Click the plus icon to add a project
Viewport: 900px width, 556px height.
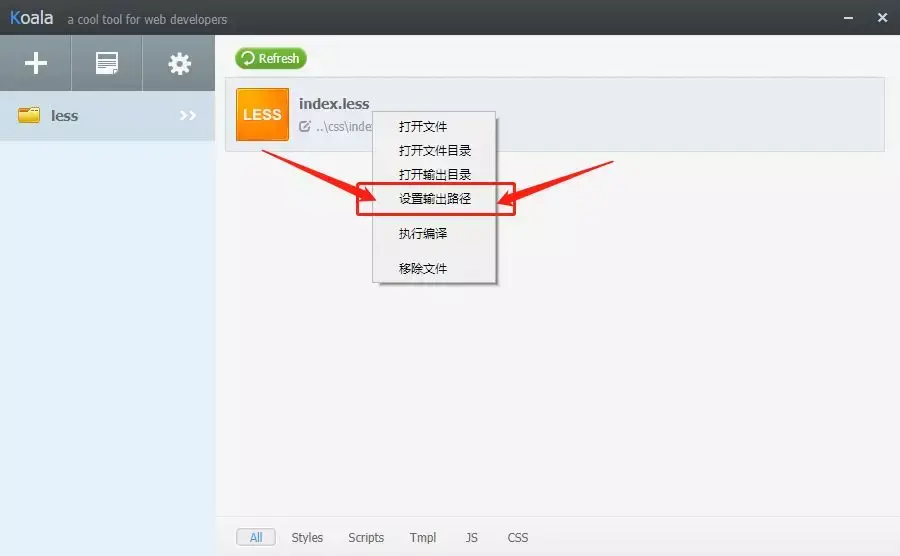pos(36,63)
